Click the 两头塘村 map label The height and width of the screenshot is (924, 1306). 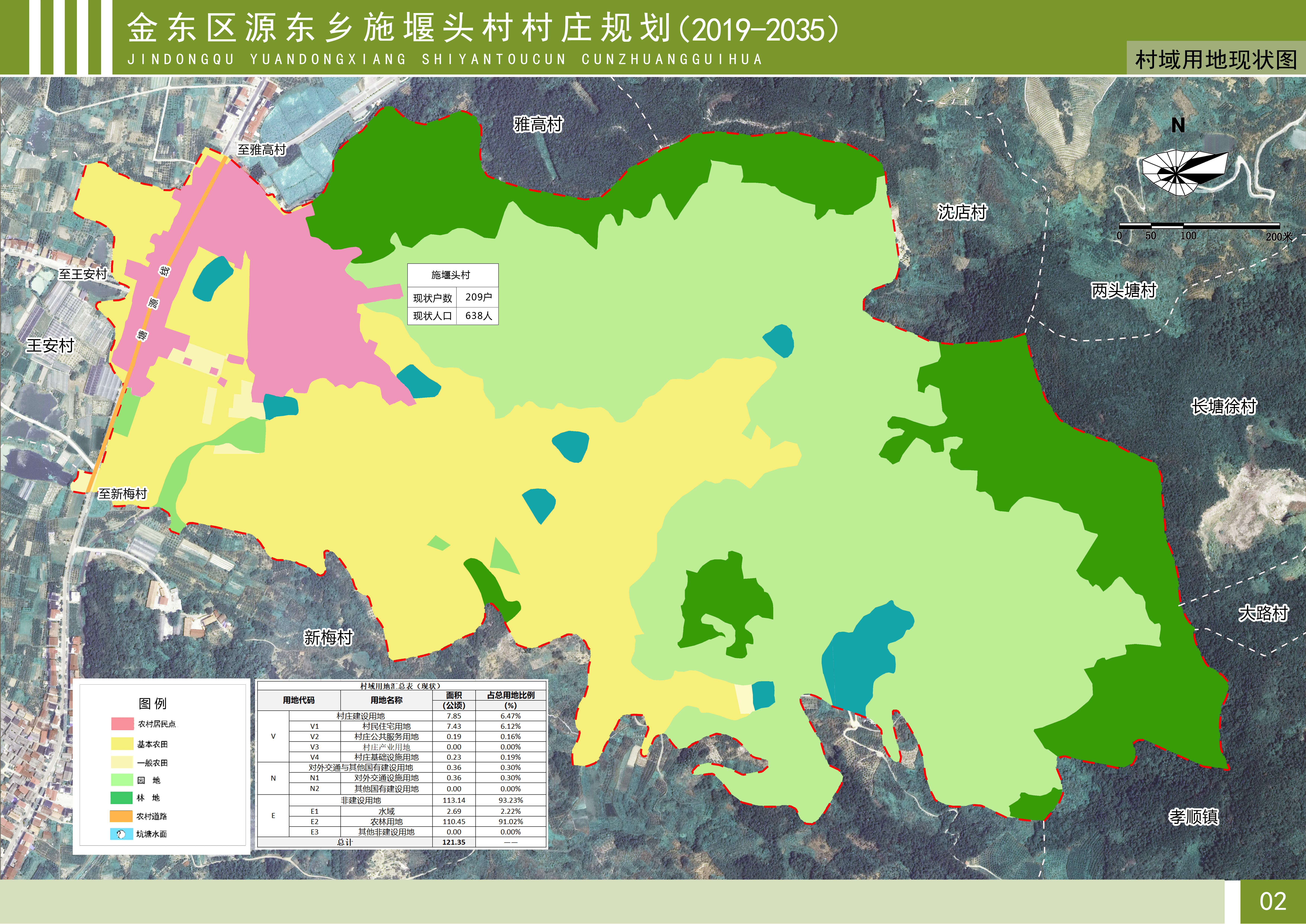pyautogui.click(x=1124, y=290)
